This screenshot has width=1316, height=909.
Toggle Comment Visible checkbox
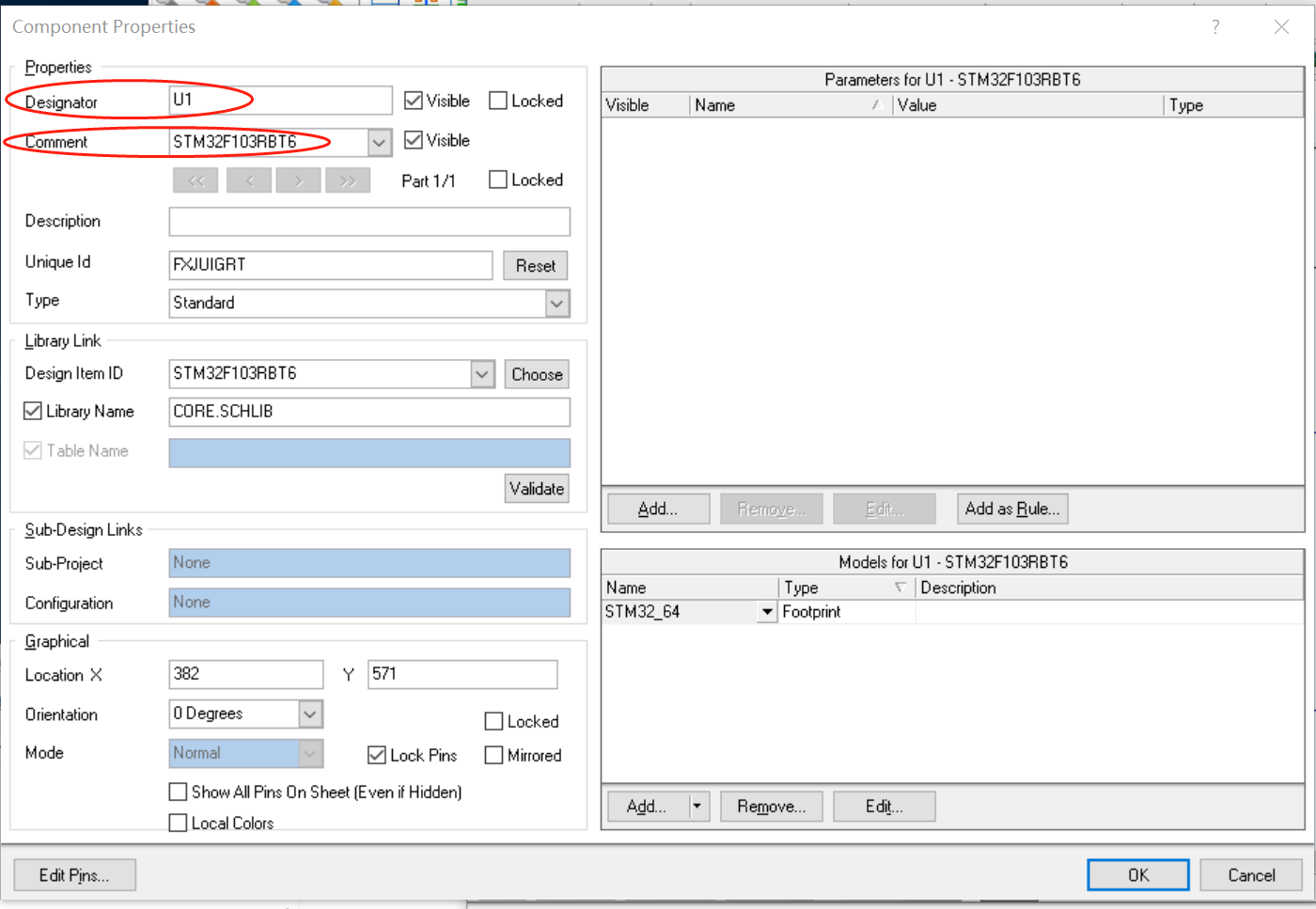point(414,140)
